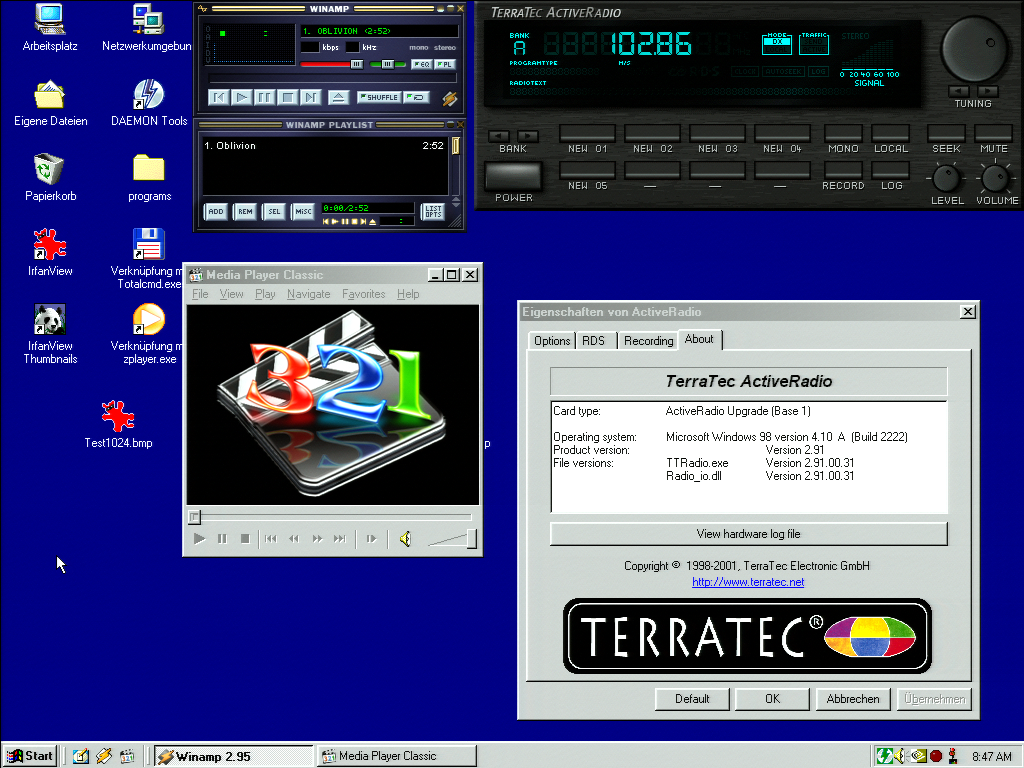
Task: Click Winamp main stop button
Action: [x=287, y=97]
